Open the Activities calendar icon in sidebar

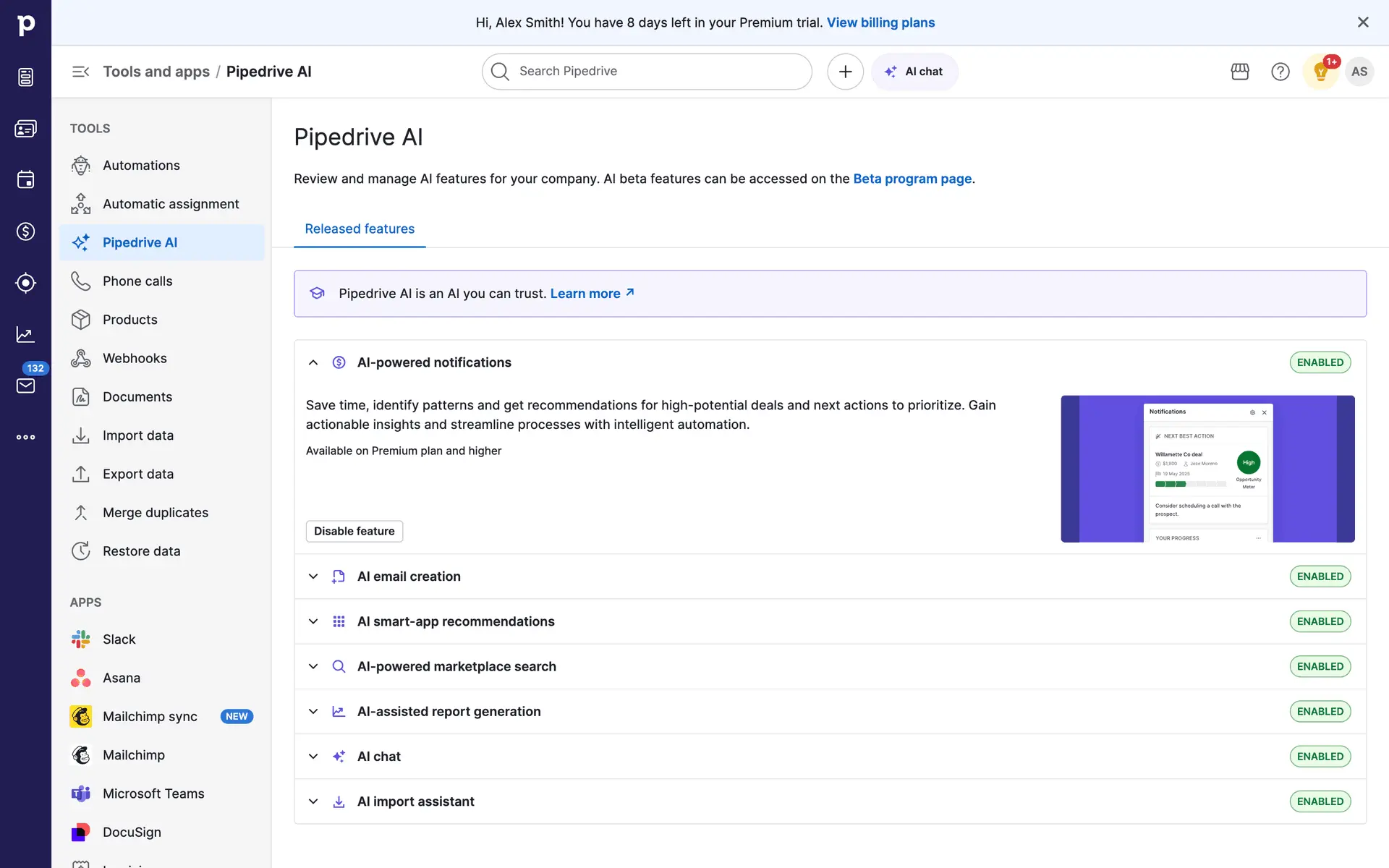pyautogui.click(x=26, y=179)
